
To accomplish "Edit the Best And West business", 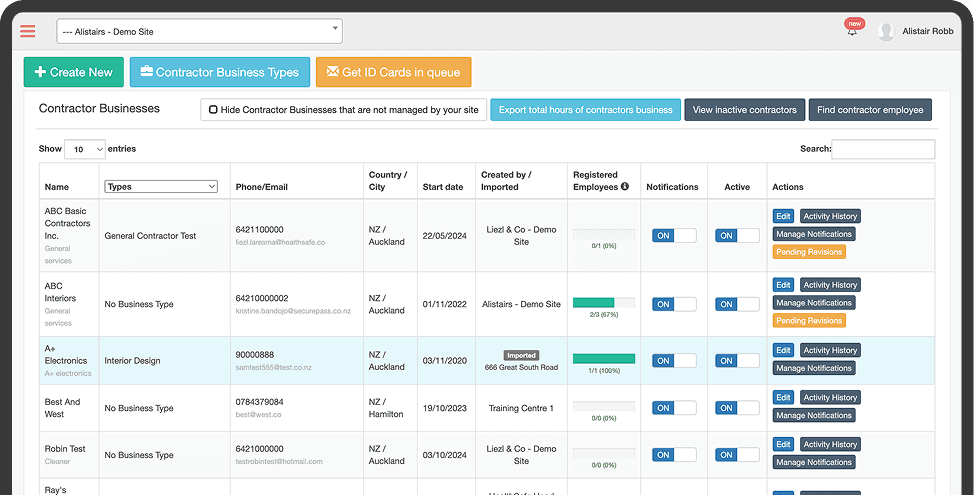I will (x=783, y=397).
